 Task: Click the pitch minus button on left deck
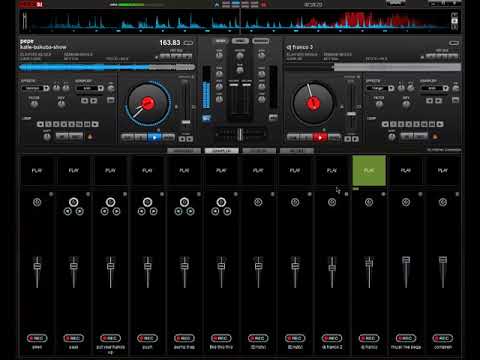182,139
